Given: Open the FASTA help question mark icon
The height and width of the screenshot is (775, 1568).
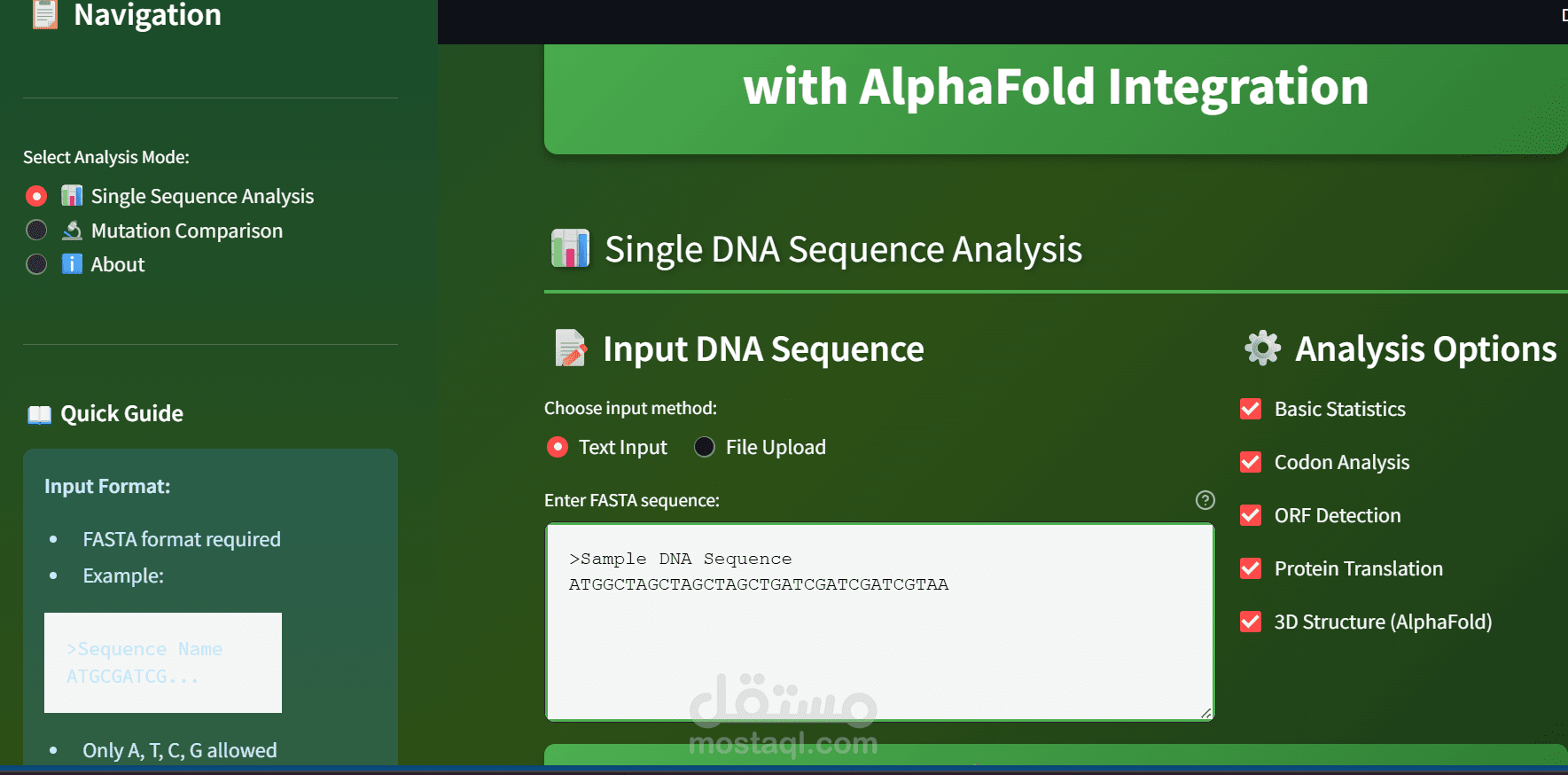Looking at the screenshot, I should pos(1205,500).
